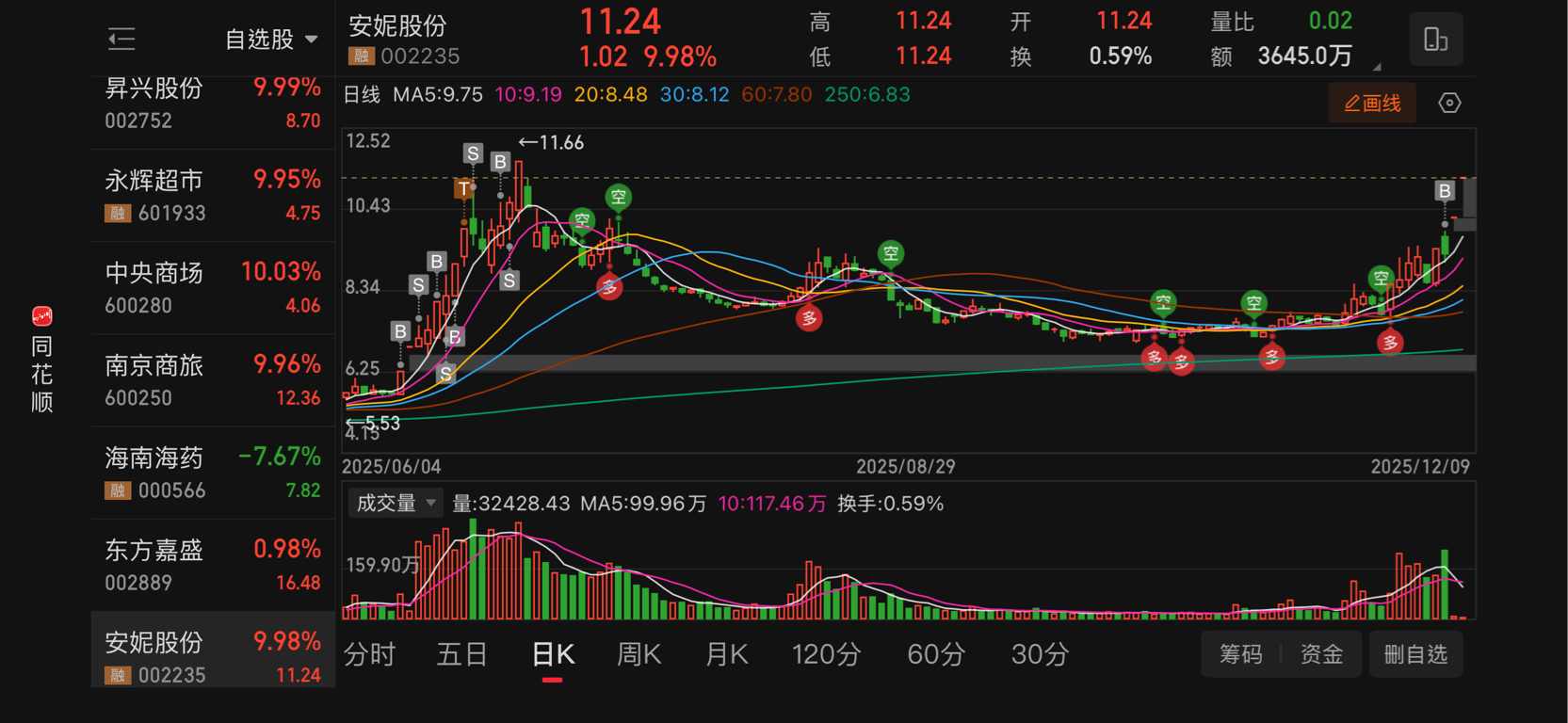The width and height of the screenshot is (1568, 723).
Task: Switch to the 日K chart tab
Action: (553, 654)
